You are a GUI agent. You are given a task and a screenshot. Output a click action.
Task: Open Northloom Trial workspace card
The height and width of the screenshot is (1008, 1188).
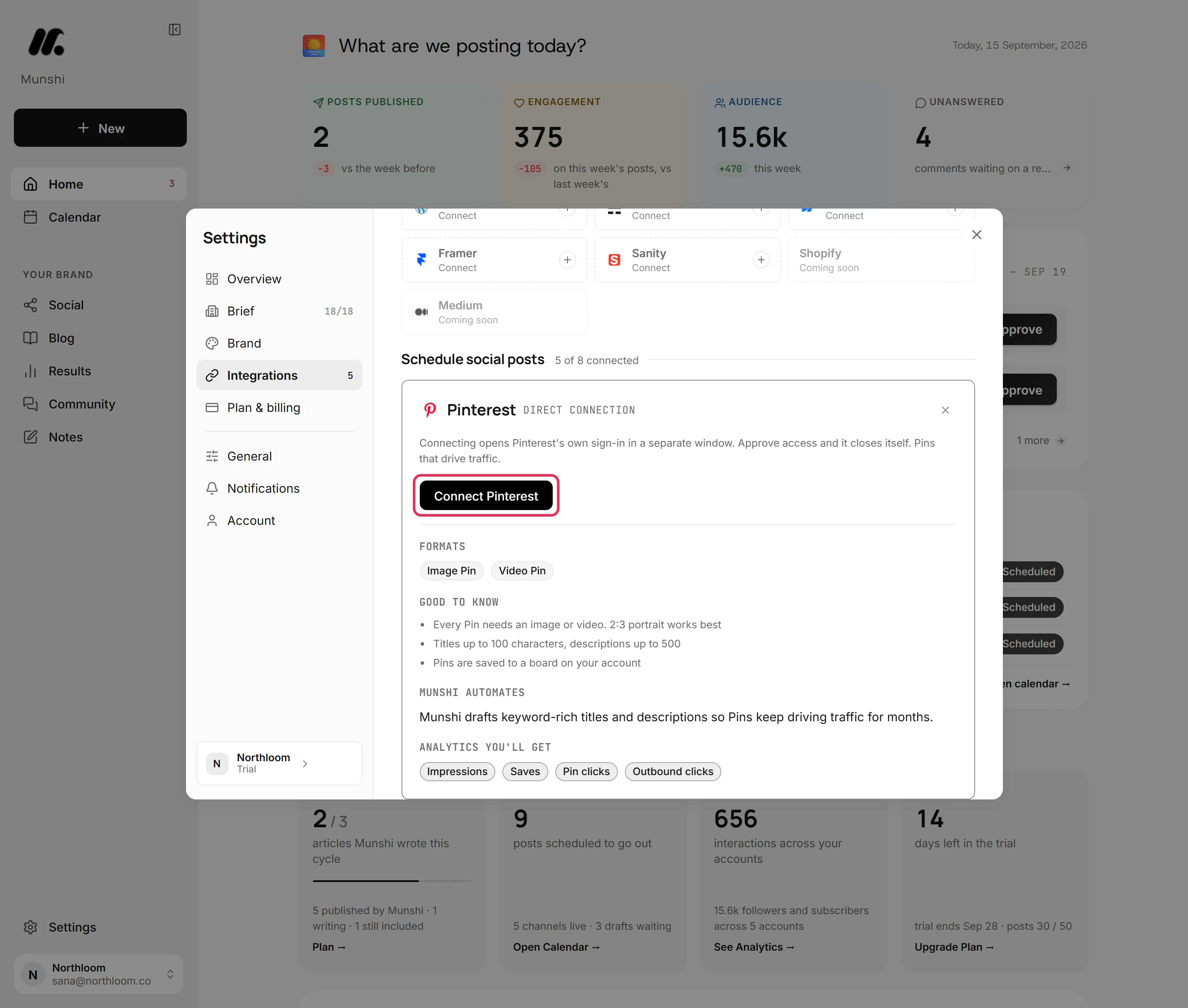tap(279, 763)
